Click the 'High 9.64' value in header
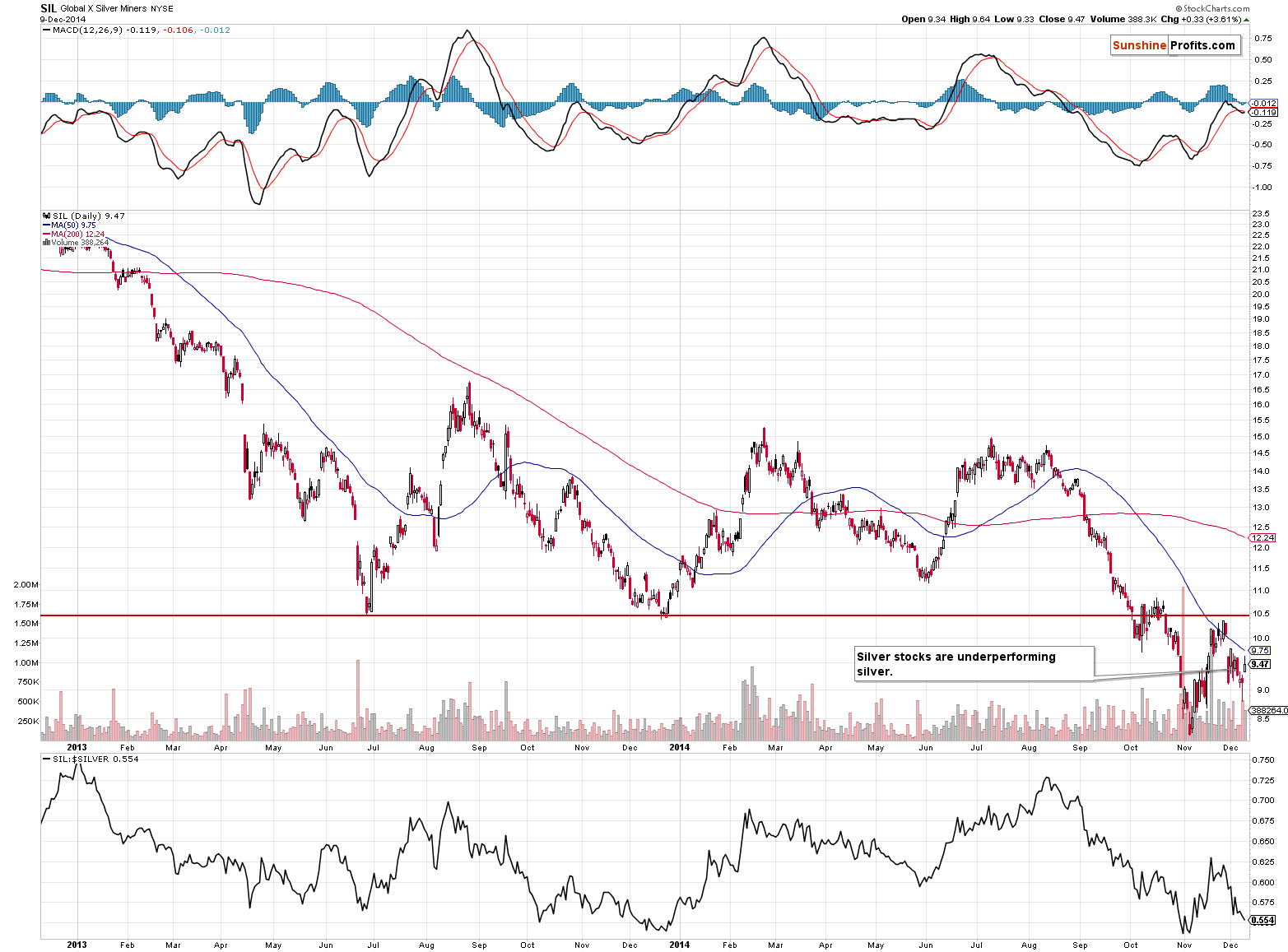Screen dimensions: 1288x952 pyautogui.click(x=969, y=19)
